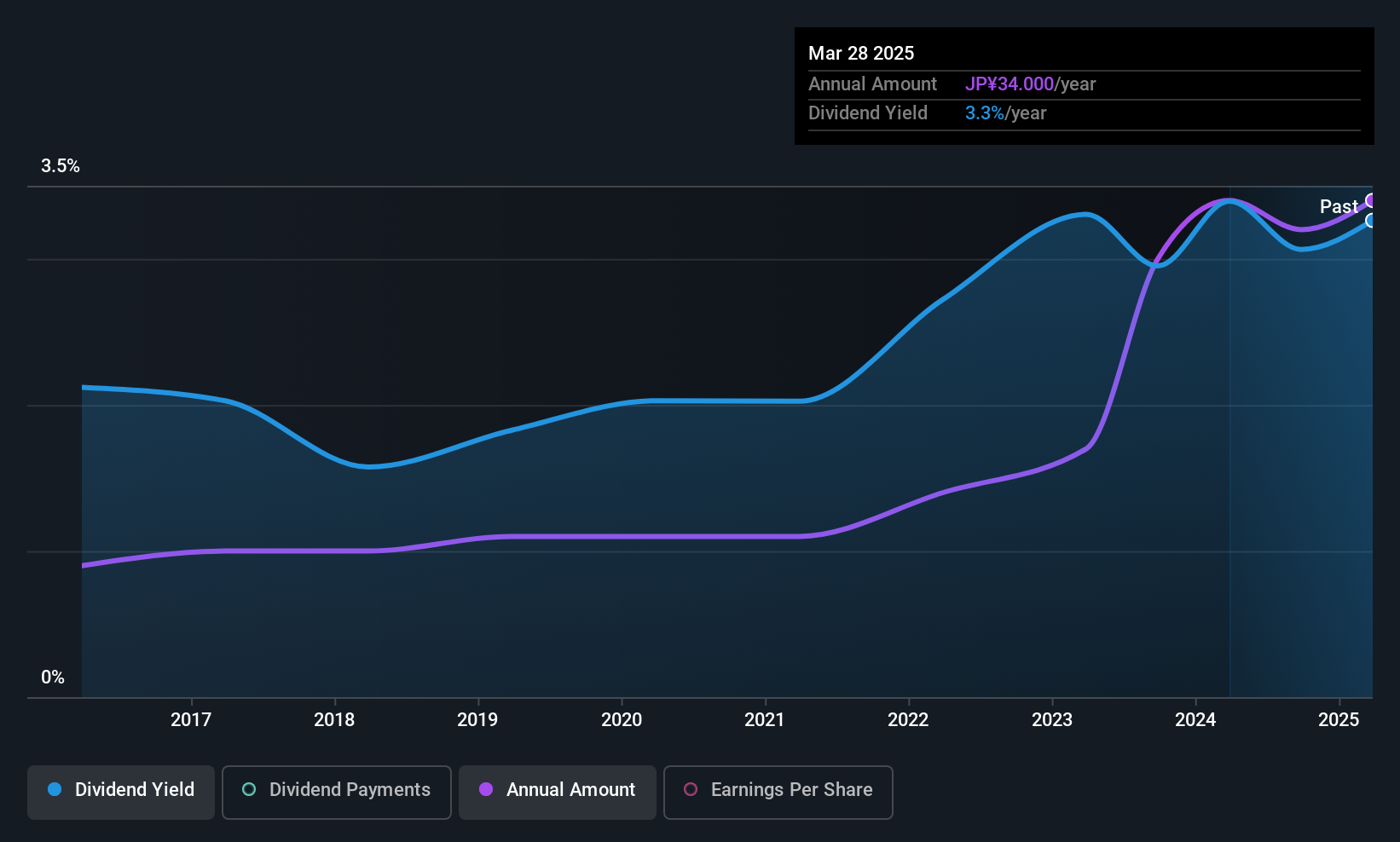The width and height of the screenshot is (1400, 842).
Task: Click the 2021 year on the time axis
Action: click(765, 720)
